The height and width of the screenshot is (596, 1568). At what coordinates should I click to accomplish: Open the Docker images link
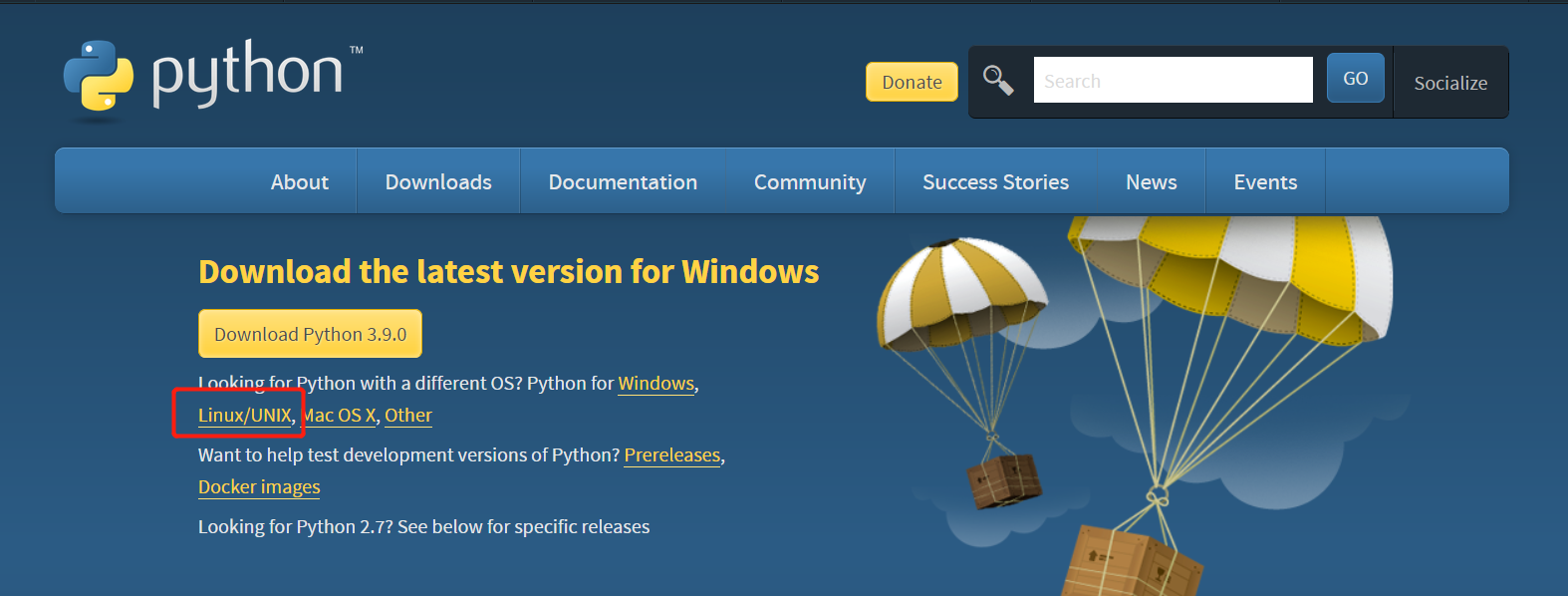(x=259, y=487)
